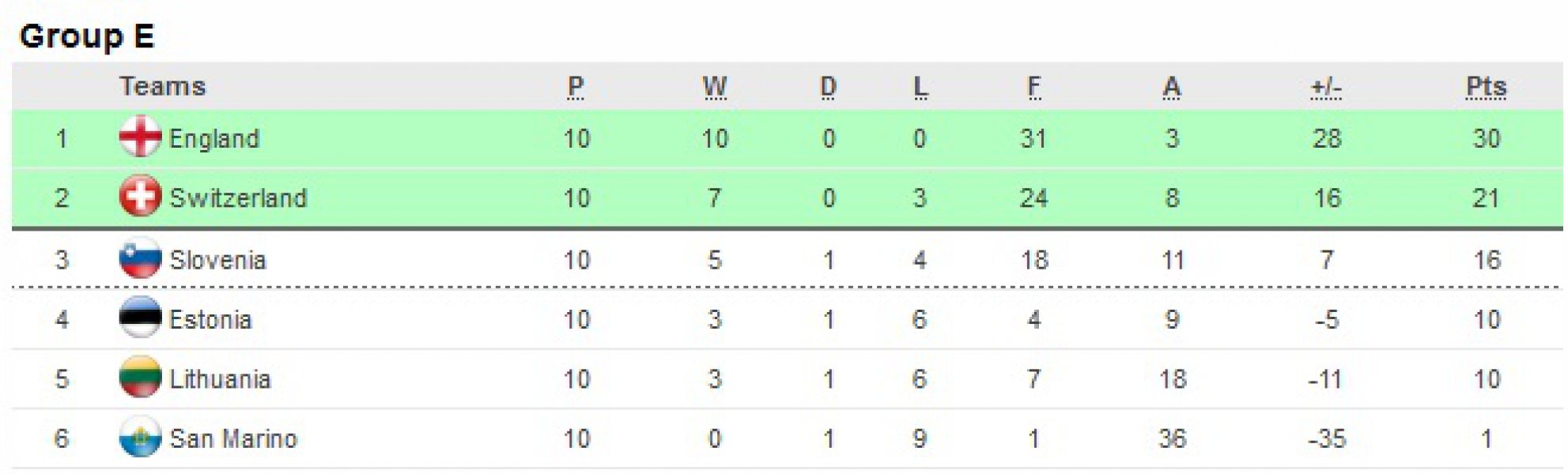Click the F (goals for) column header
Screen dimensions: 1568x474
point(1033,86)
